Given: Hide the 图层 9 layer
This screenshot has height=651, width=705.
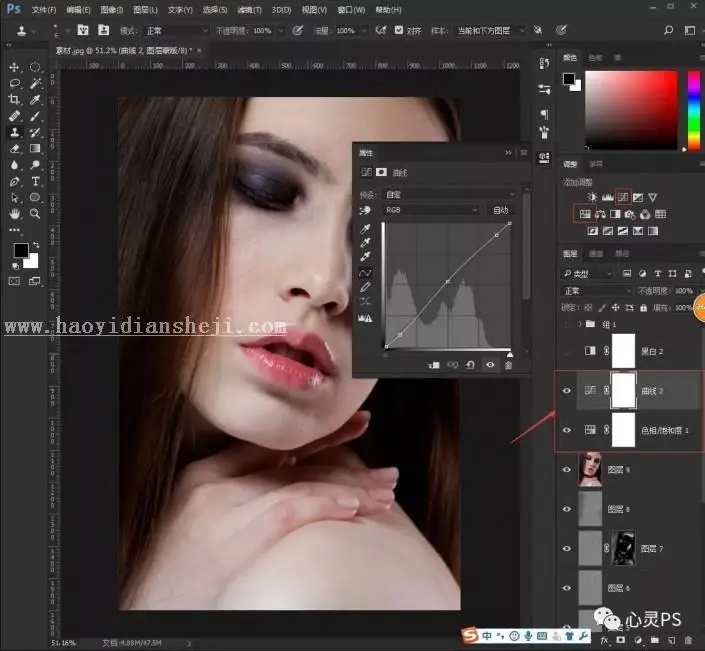Looking at the screenshot, I should coord(567,469).
